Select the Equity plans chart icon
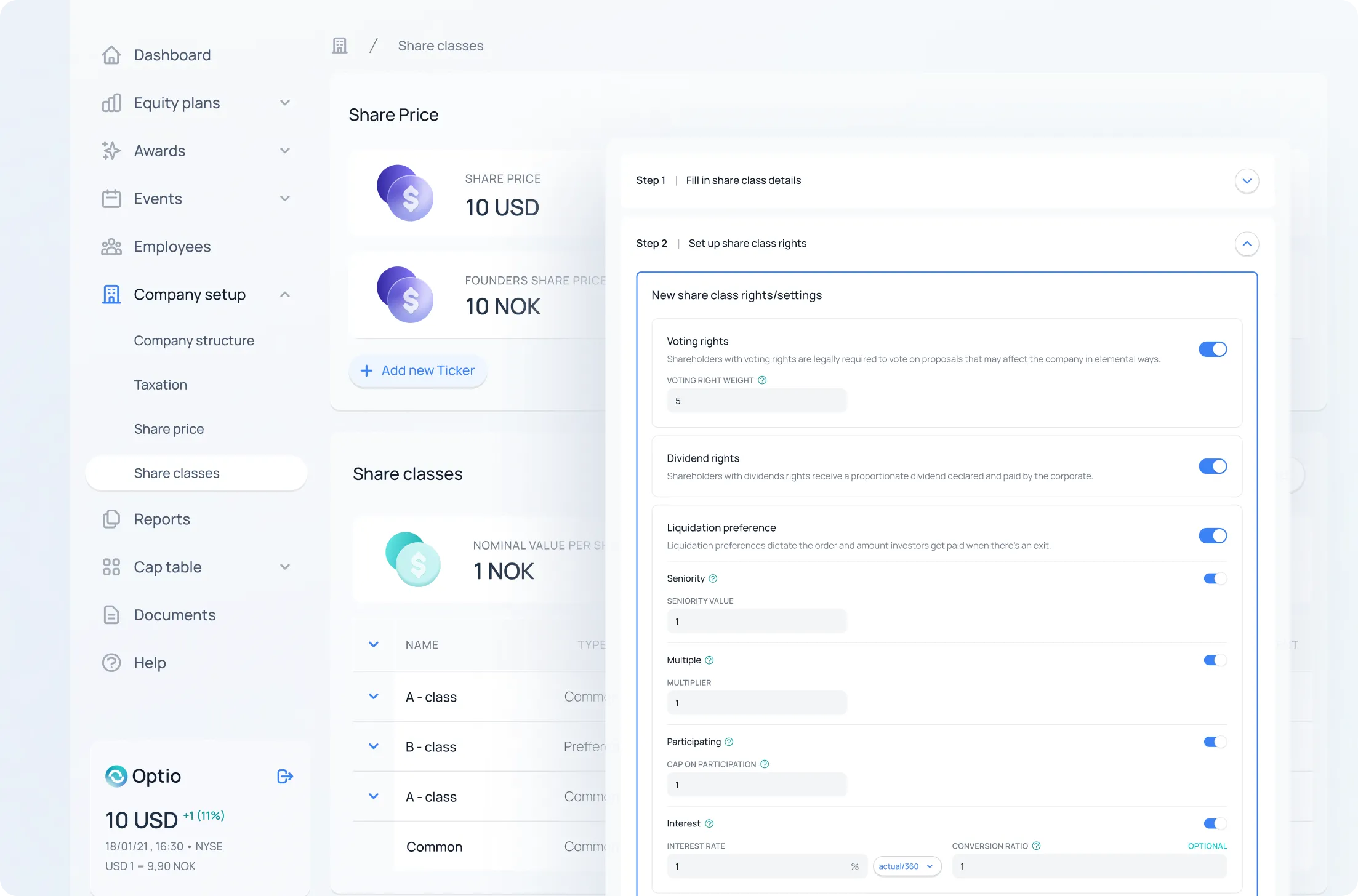Viewport: 1358px width, 896px height. [x=111, y=103]
